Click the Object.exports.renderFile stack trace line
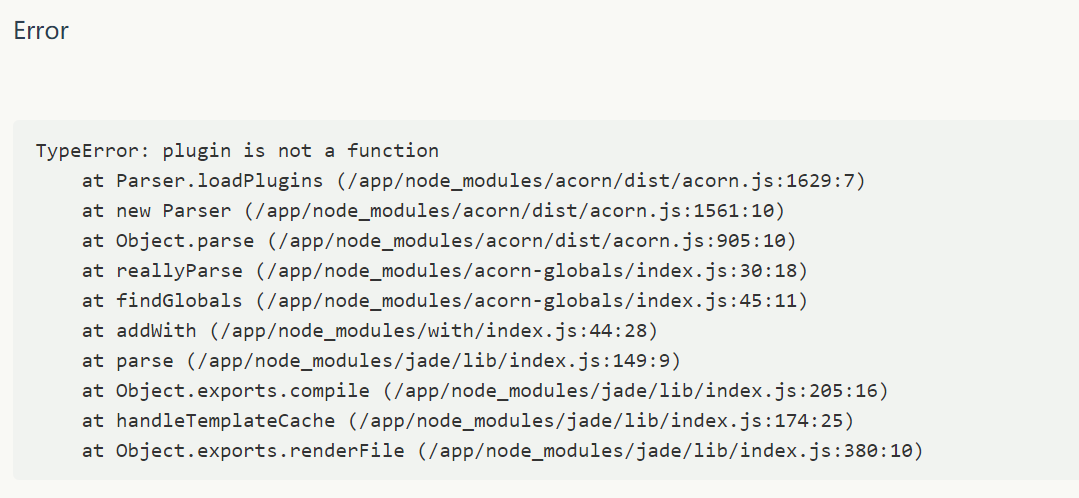Viewport: 1079px width, 498px height. click(502, 451)
